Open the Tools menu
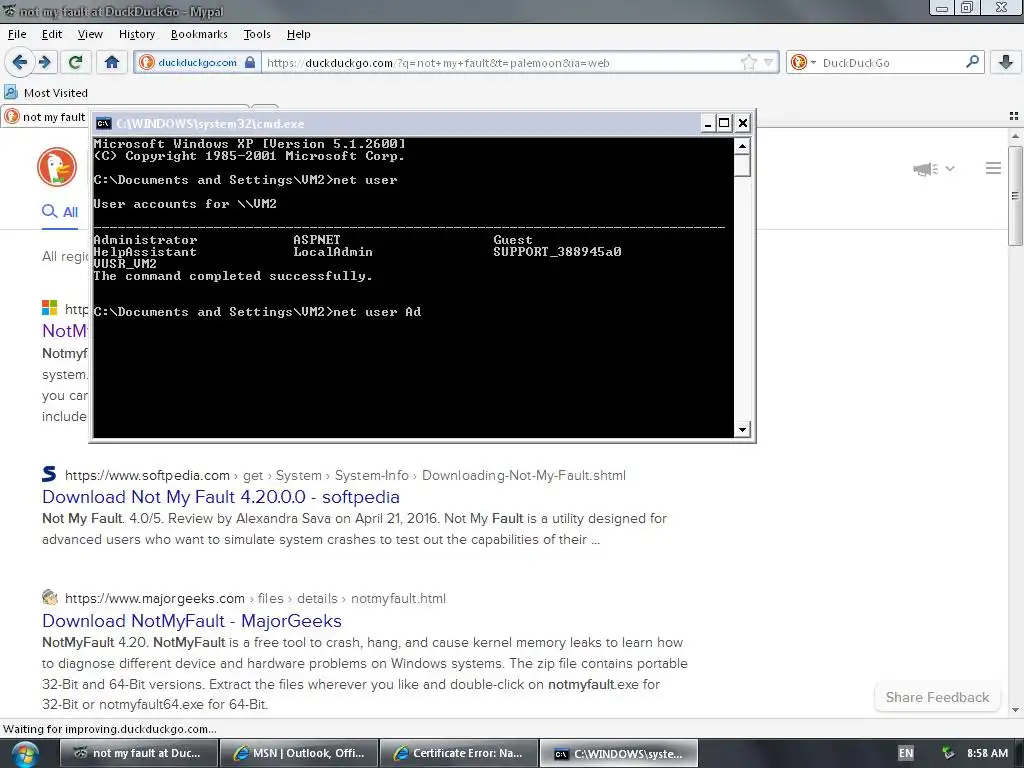The image size is (1024, 768). click(257, 34)
